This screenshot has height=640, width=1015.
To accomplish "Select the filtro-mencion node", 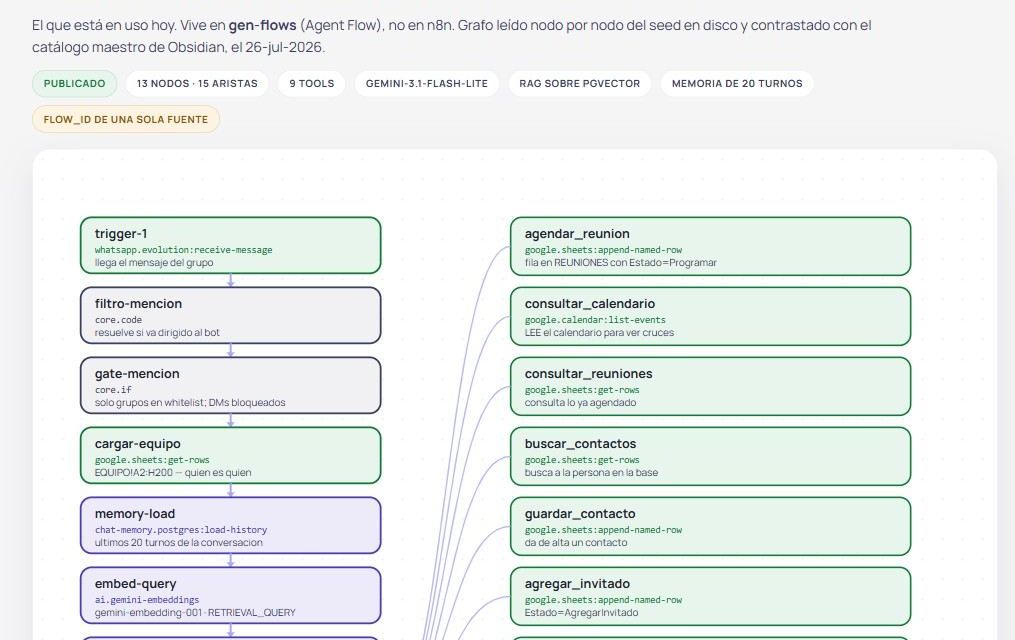I will [230, 315].
